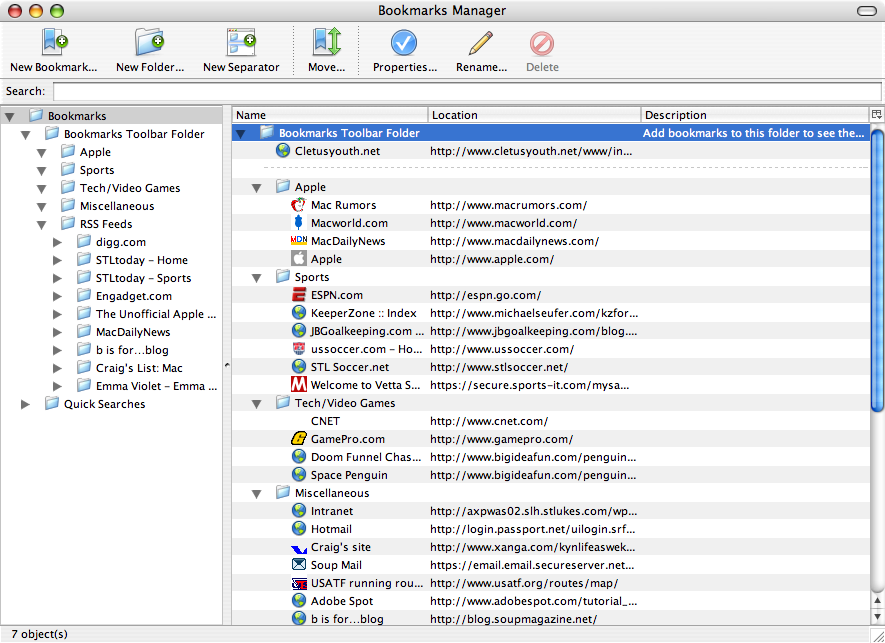Click the pane splitter collapse grip
885x643 pixels.
pyautogui.click(x=227, y=365)
